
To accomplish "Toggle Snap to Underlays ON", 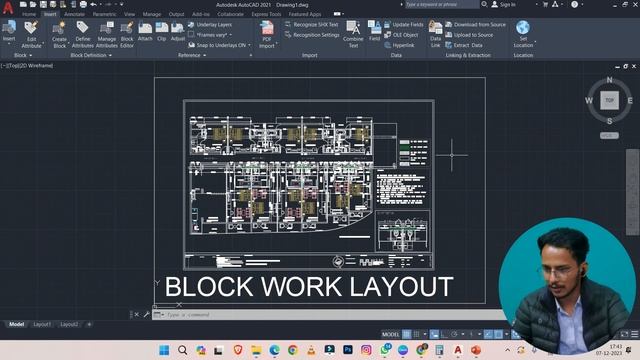I will [220, 45].
